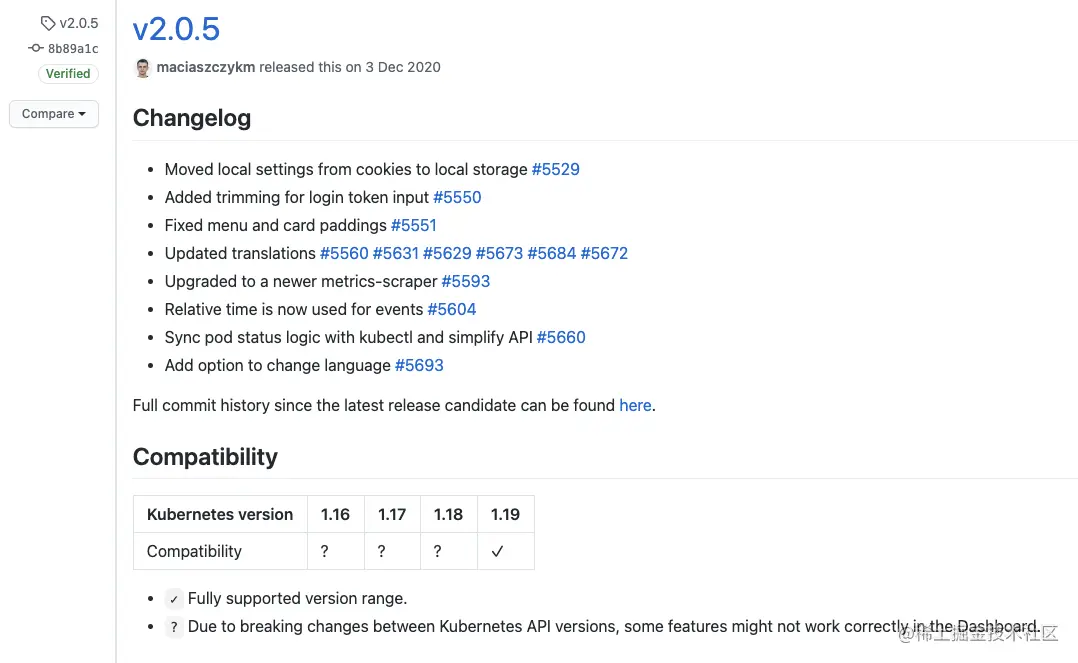Open pull request #5551
This screenshot has width=1078, height=663.
click(x=414, y=226)
